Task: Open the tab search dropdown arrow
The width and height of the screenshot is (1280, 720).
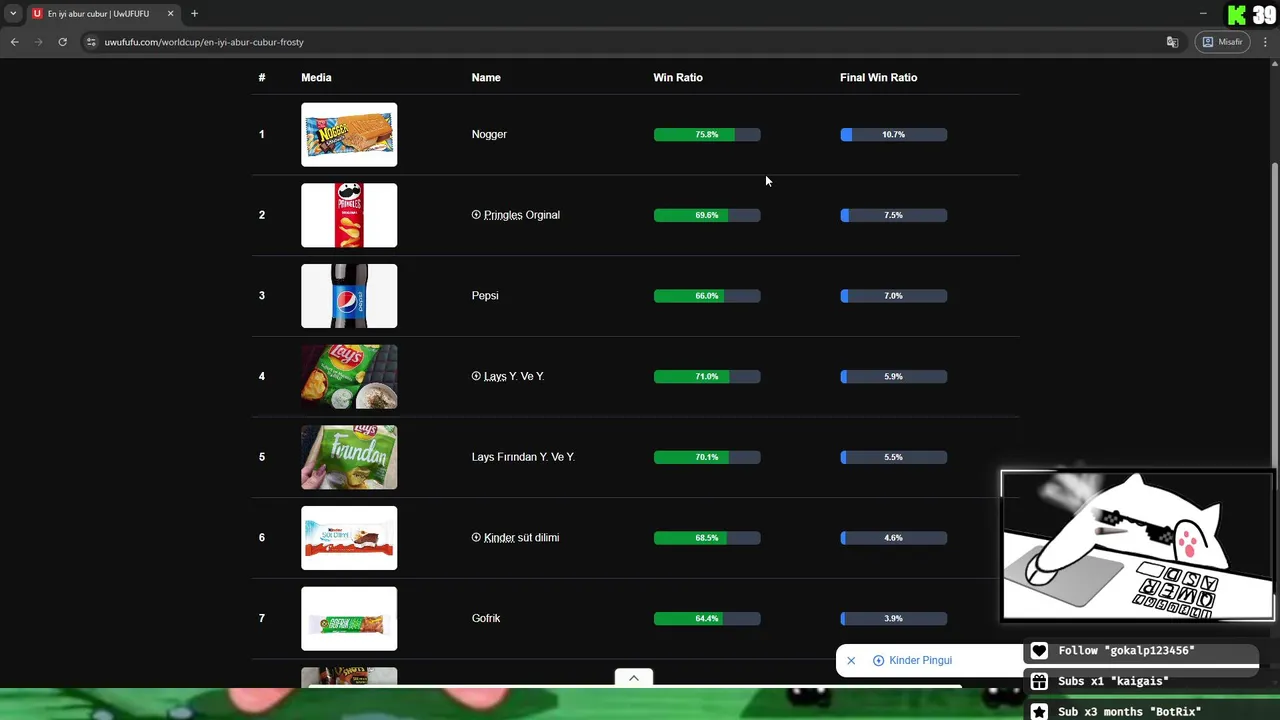Action: (13, 14)
